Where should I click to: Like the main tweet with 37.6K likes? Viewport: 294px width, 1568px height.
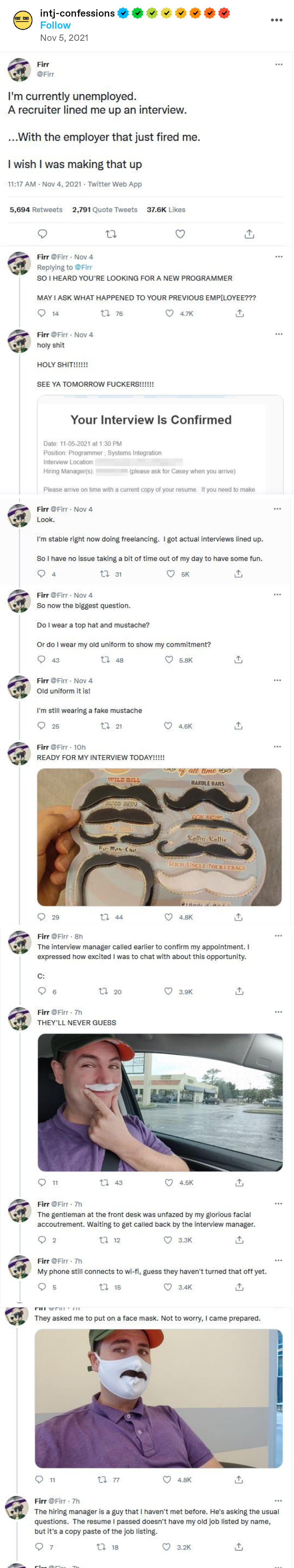180,234
